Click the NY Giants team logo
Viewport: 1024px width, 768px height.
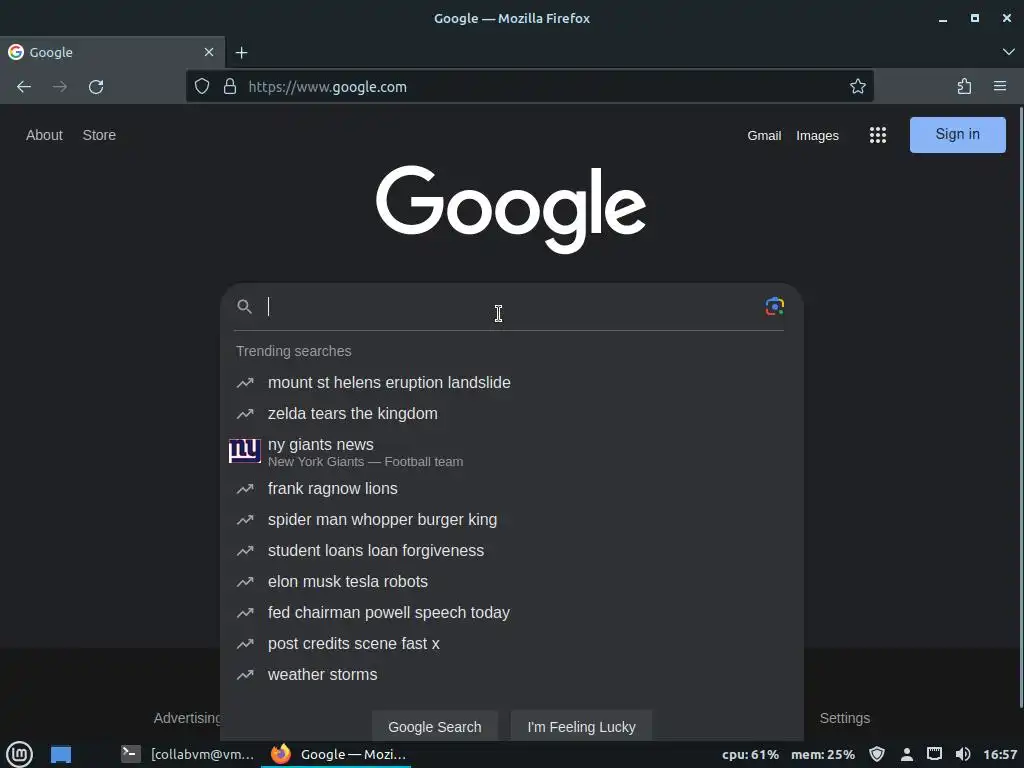click(245, 451)
